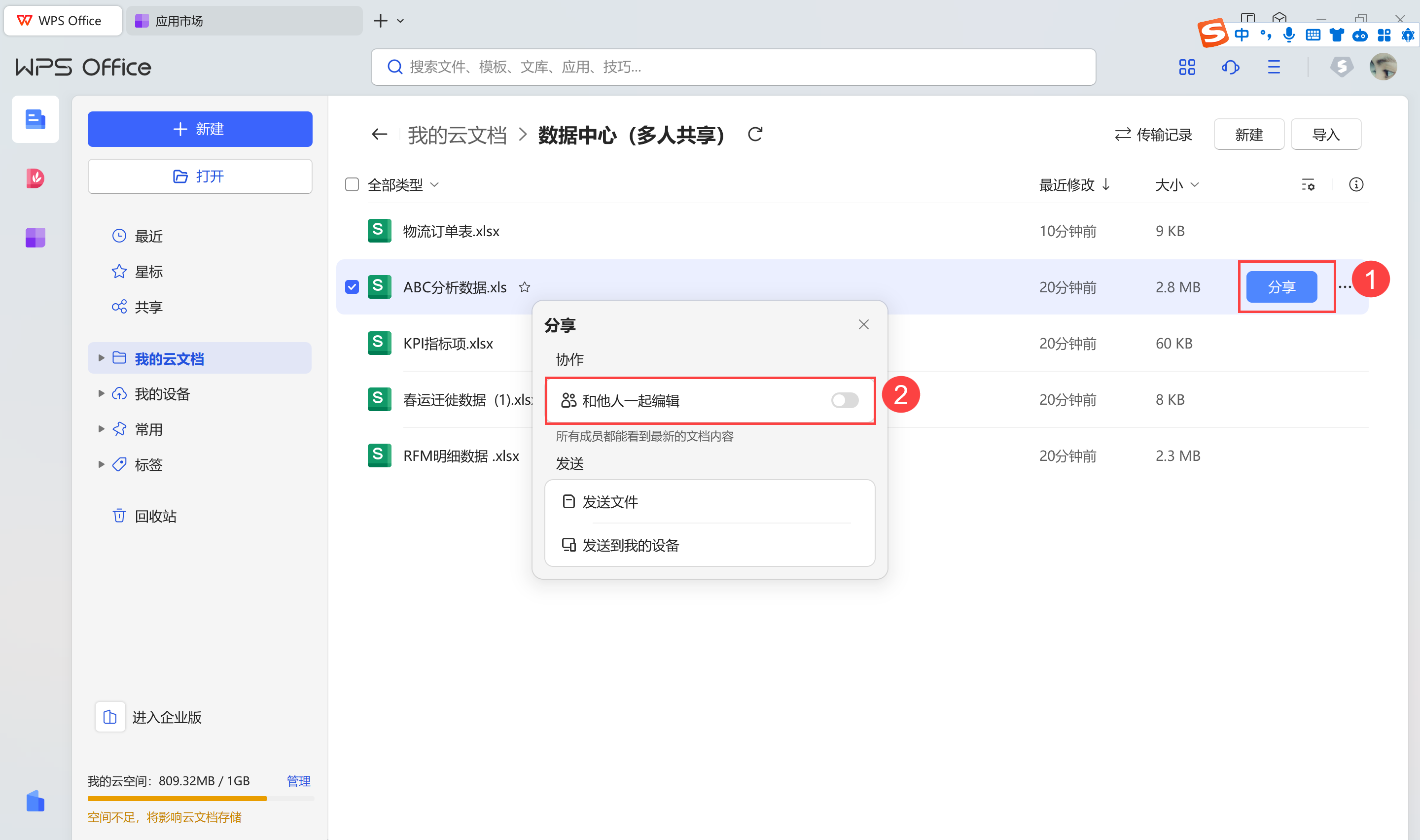Enable 和他人一起编辑 toggle

coord(845,400)
